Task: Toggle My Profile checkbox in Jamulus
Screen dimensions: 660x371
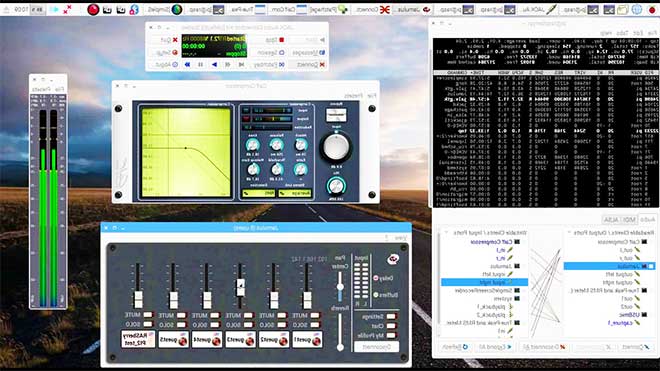Action: (x=391, y=335)
